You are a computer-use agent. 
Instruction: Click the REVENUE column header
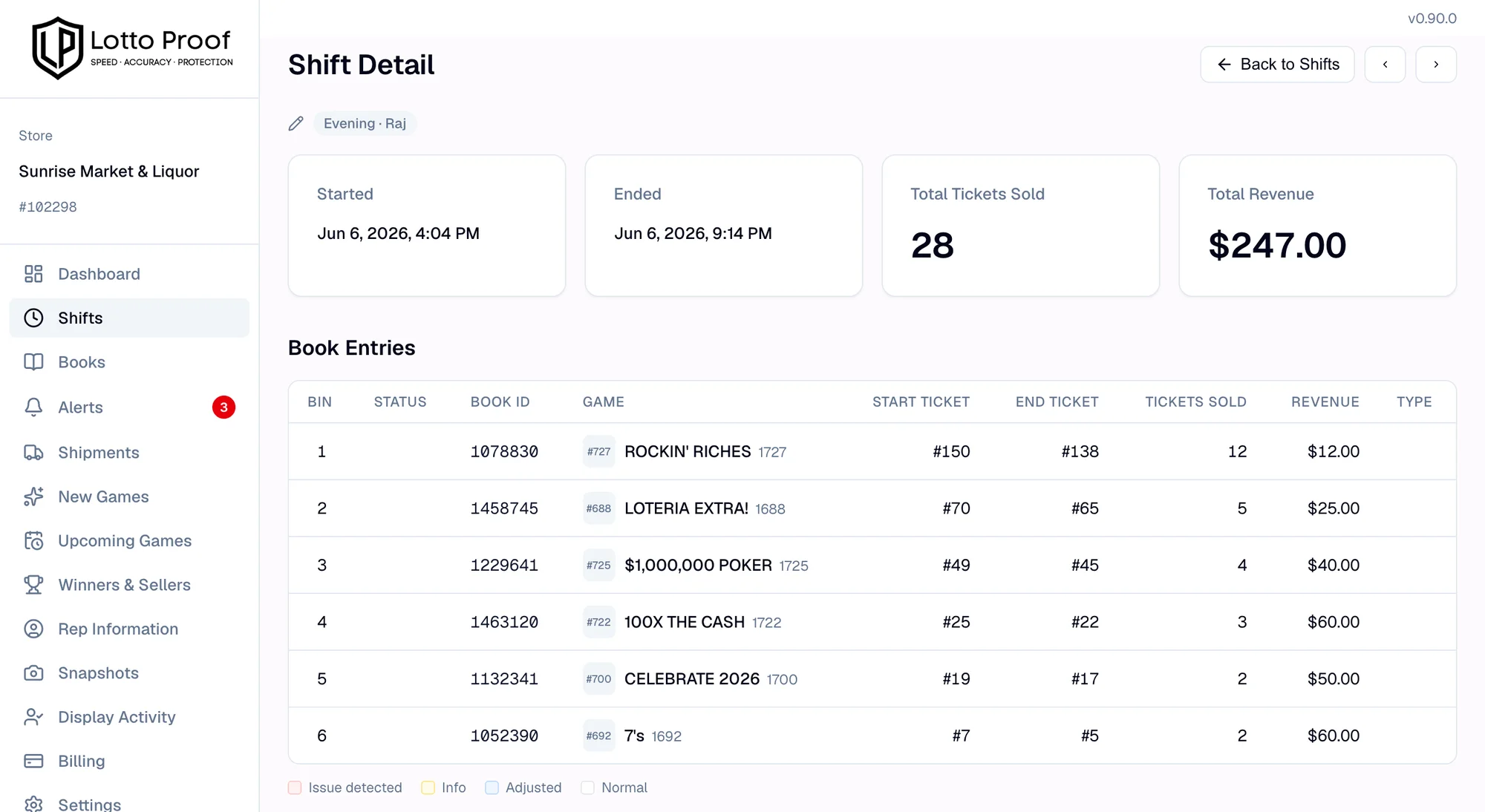tap(1325, 402)
